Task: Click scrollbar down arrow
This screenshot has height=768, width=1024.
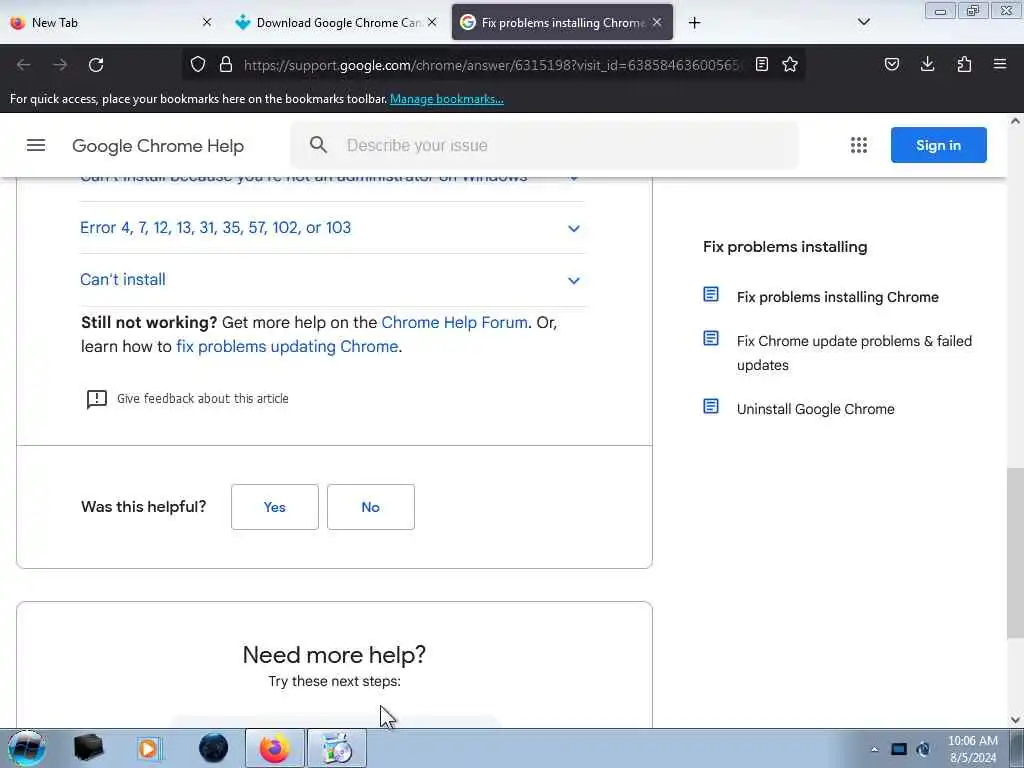Action: 1015,720
